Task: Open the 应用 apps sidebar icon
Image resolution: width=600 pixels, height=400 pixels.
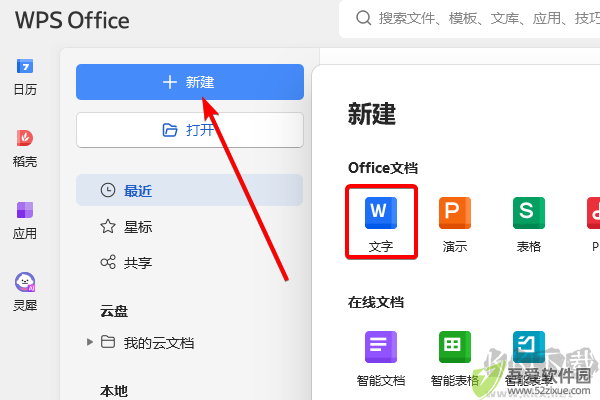Action: (25, 220)
